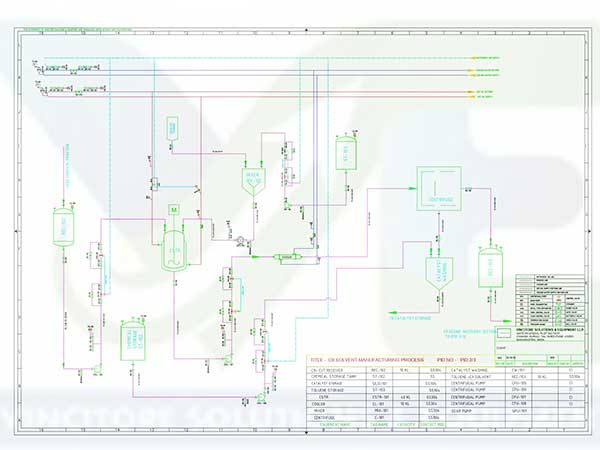
Task: Select the centrifuge square symbol
Action: 439,189
